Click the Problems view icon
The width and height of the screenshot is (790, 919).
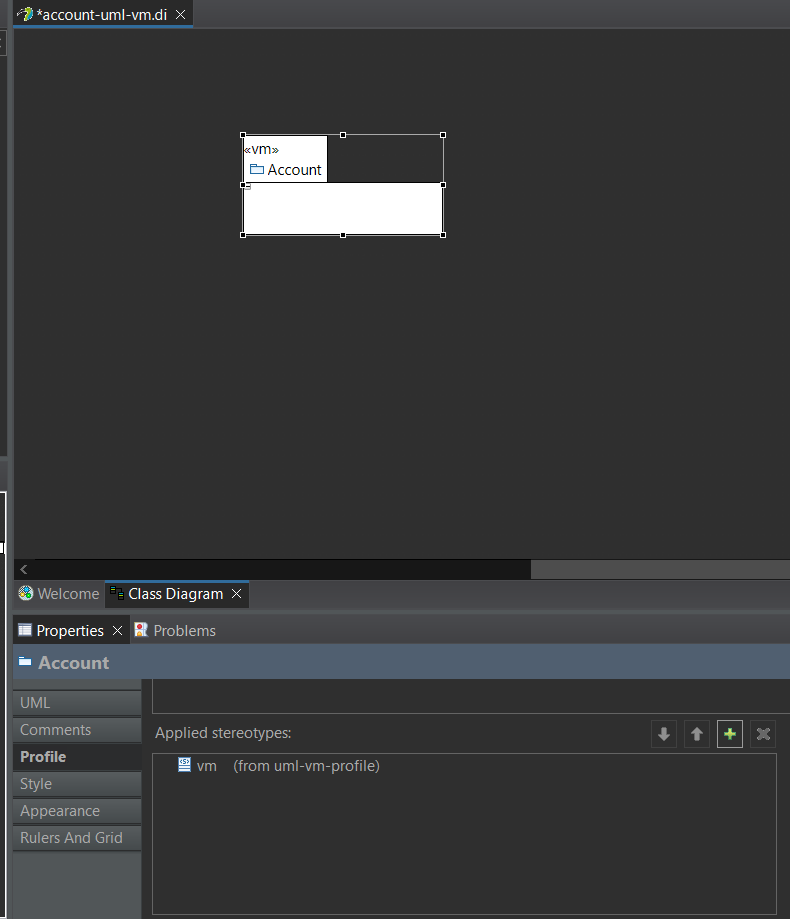(141, 630)
